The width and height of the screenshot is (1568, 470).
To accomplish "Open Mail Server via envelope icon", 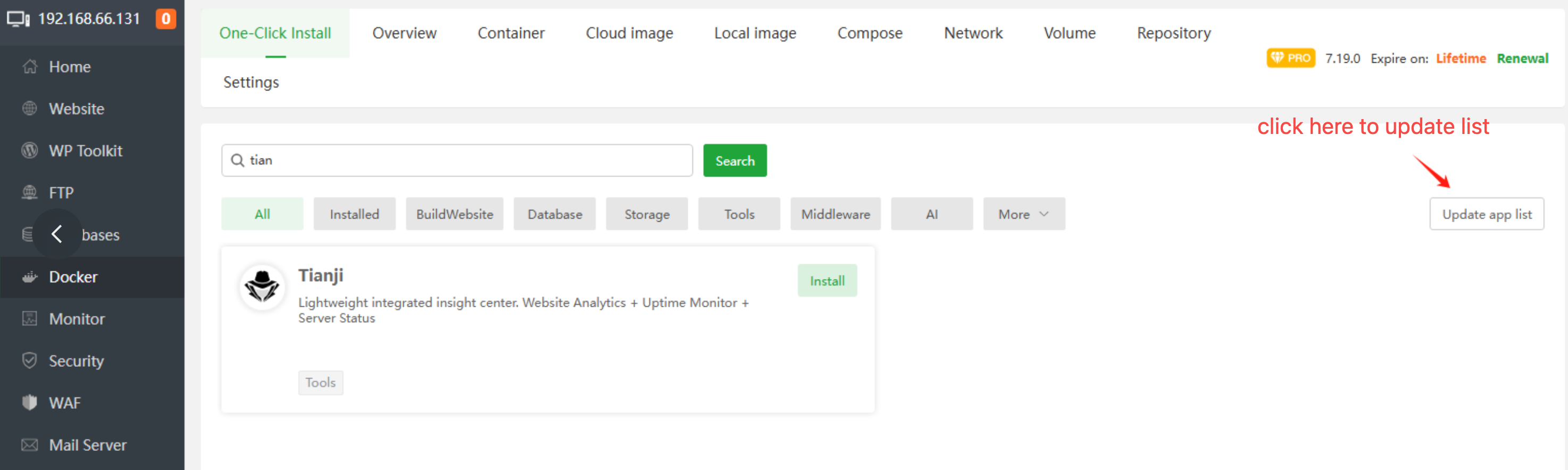I will [x=29, y=445].
